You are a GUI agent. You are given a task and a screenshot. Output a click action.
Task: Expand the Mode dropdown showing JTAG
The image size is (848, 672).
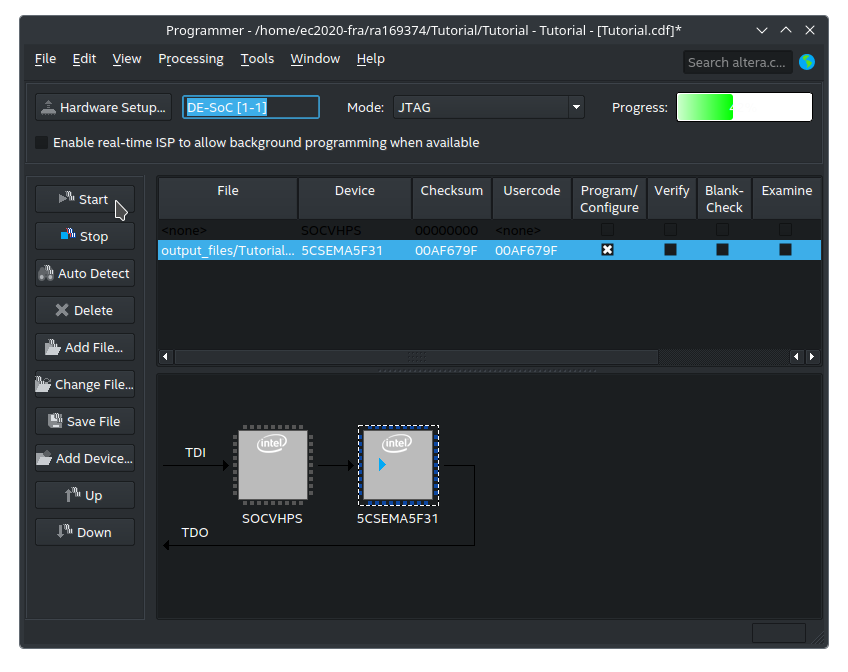point(488,108)
